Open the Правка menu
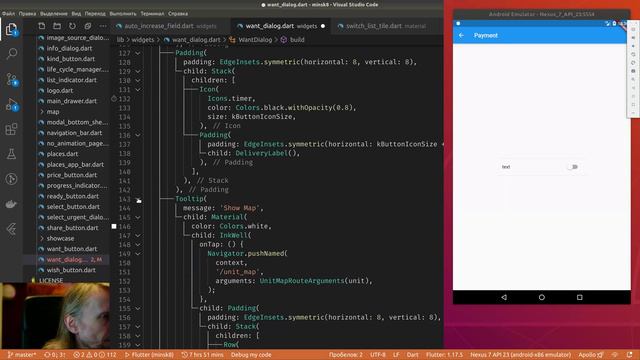 [27, 13]
